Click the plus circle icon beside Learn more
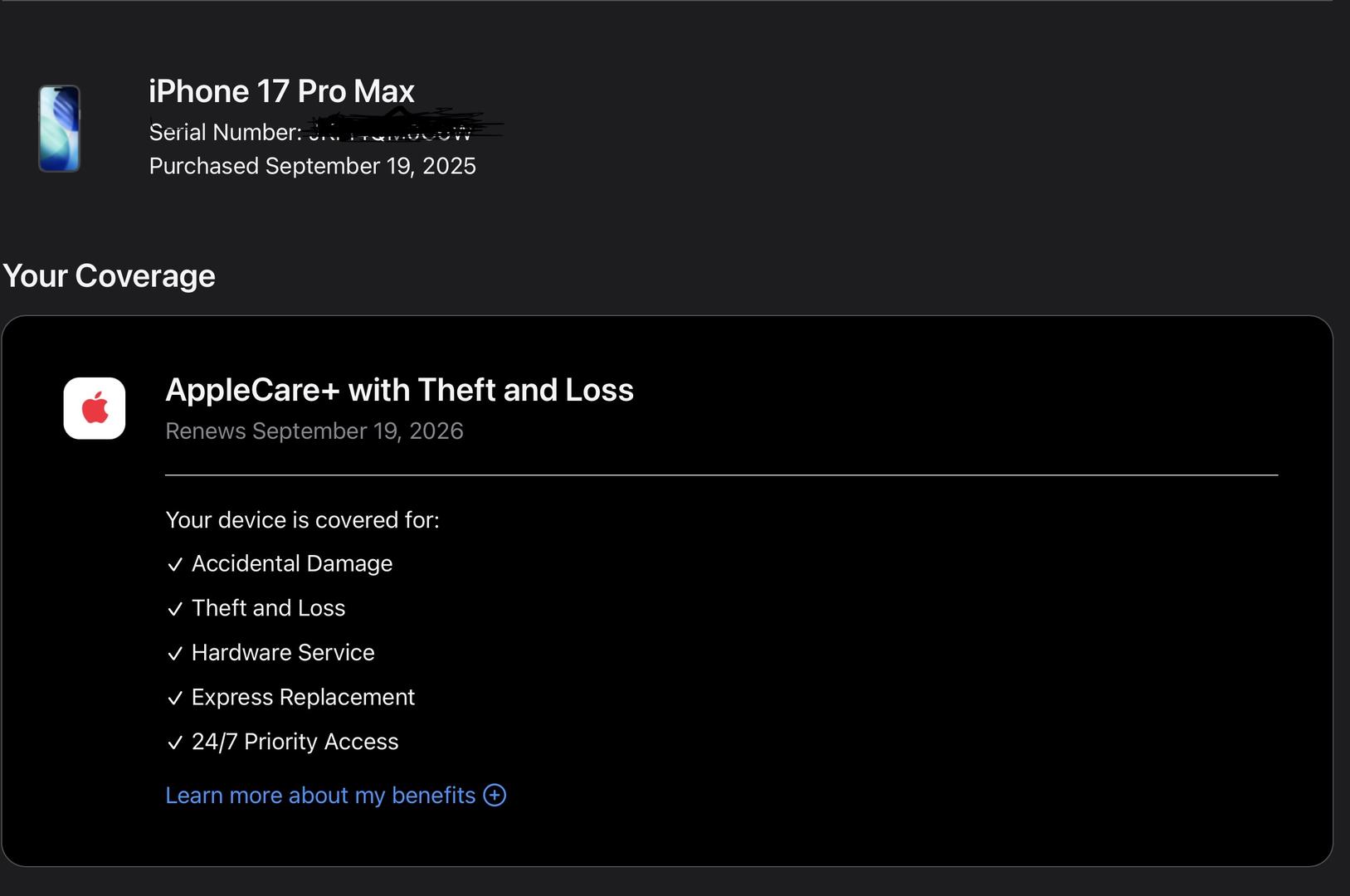The image size is (1350, 896). click(x=495, y=795)
